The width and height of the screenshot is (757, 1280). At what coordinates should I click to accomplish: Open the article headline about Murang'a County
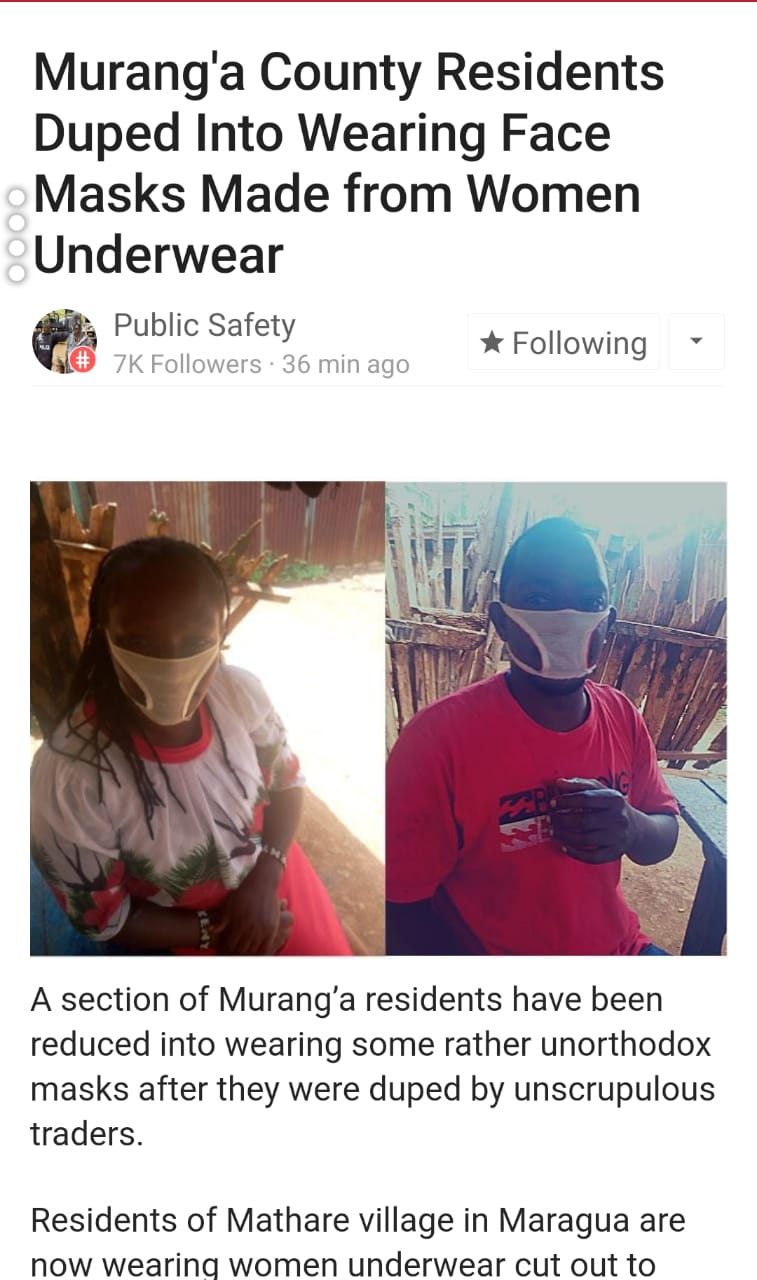[349, 164]
